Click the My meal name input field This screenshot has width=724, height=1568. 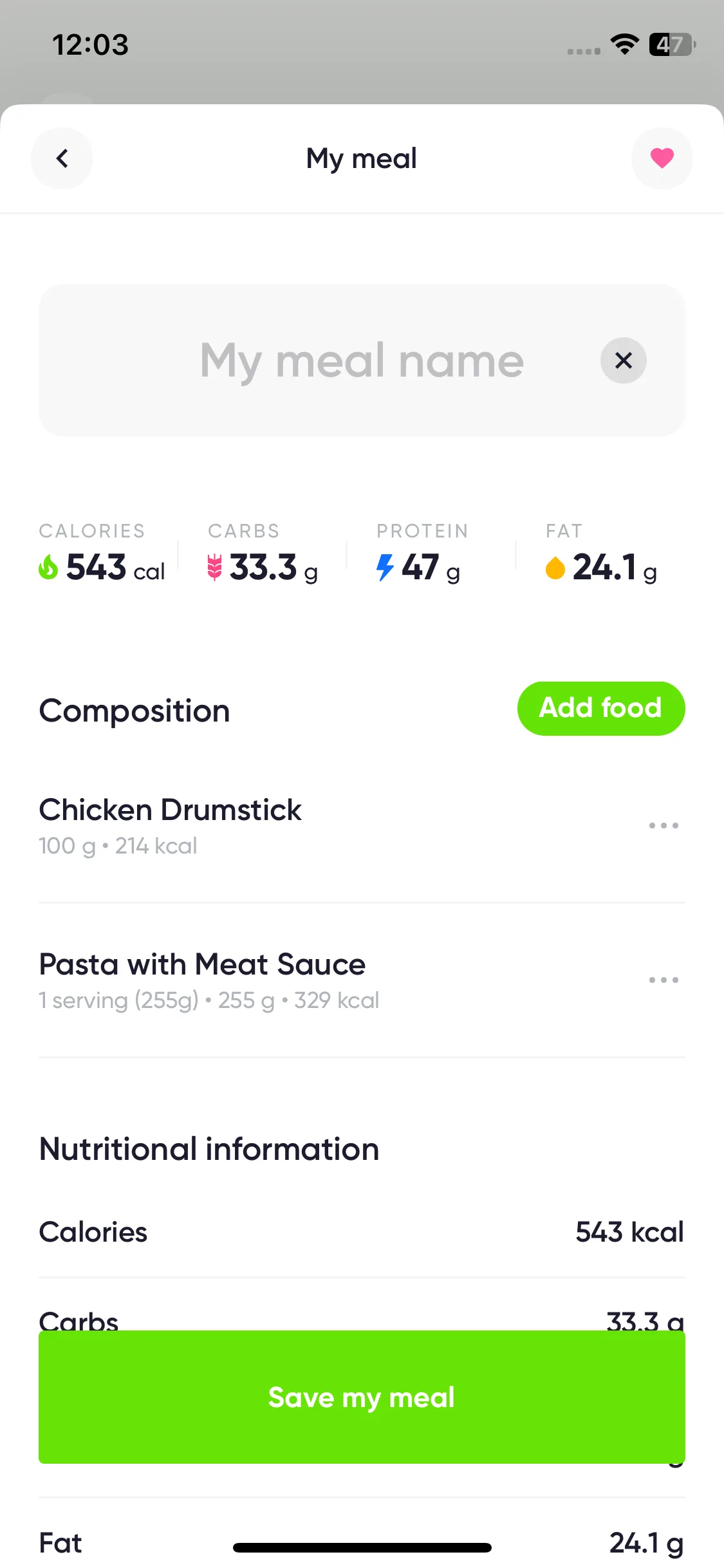click(362, 360)
